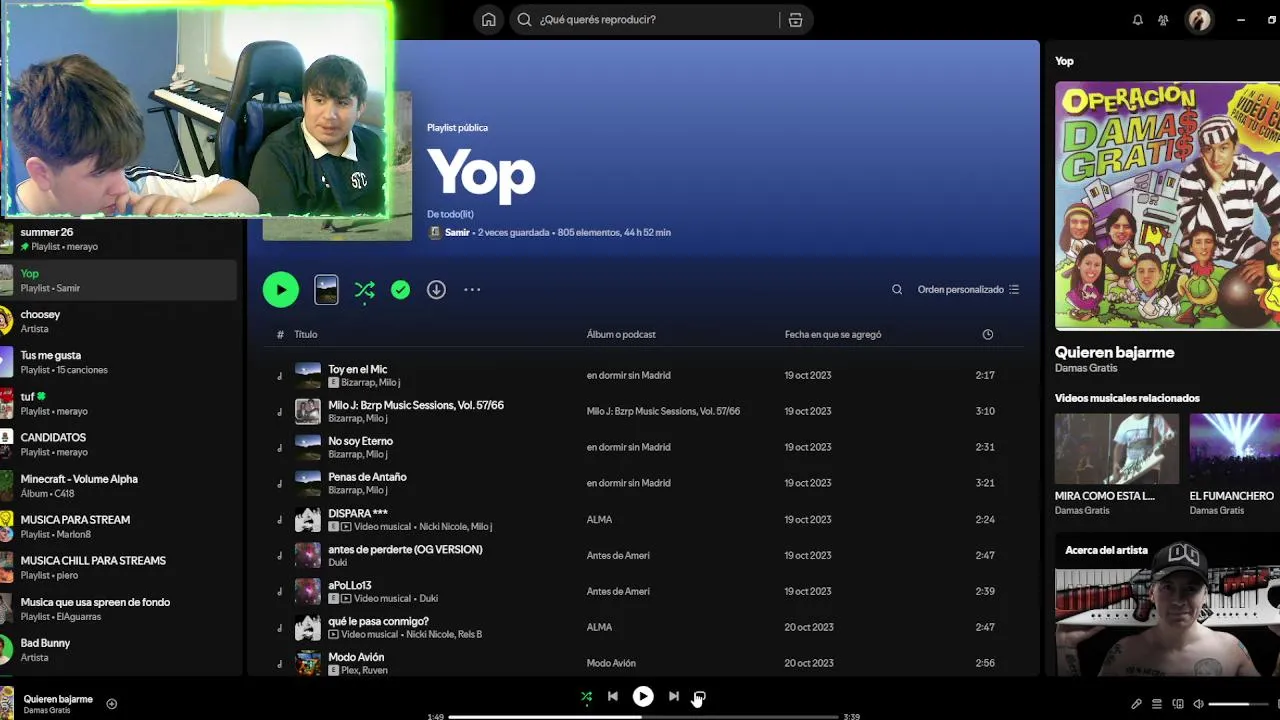The width and height of the screenshot is (1280, 720).
Task: Open 'Operación Damas Gratis' album cover in right panel
Action: pyautogui.click(x=1167, y=206)
